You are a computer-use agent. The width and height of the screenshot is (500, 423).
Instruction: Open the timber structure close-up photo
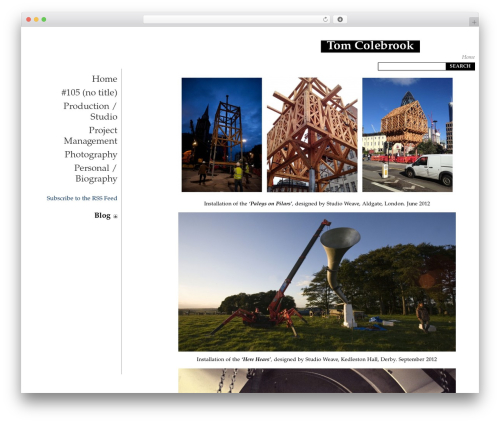click(312, 135)
